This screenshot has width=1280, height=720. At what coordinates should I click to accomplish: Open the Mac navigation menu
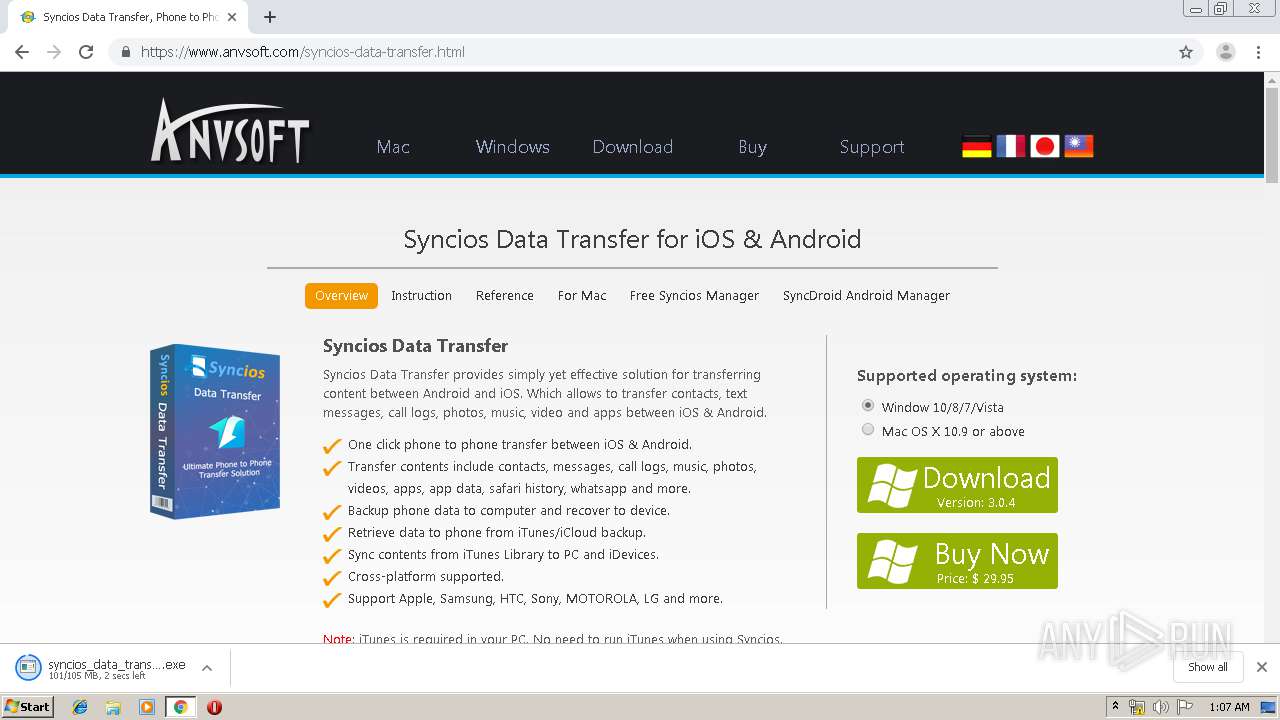[x=393, y=147]
